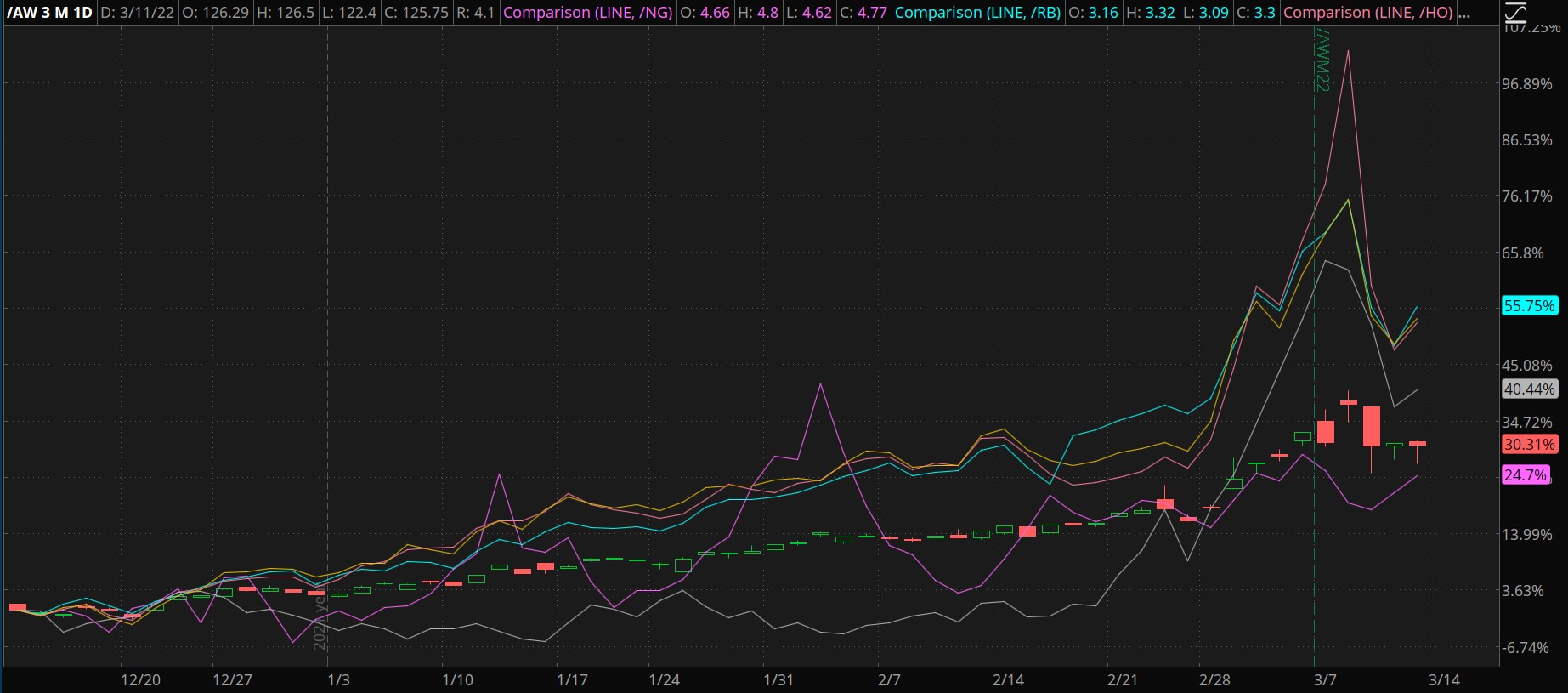
Task: Click the cyan 55.75% price bubble
Action: (x=1529, y=306)
